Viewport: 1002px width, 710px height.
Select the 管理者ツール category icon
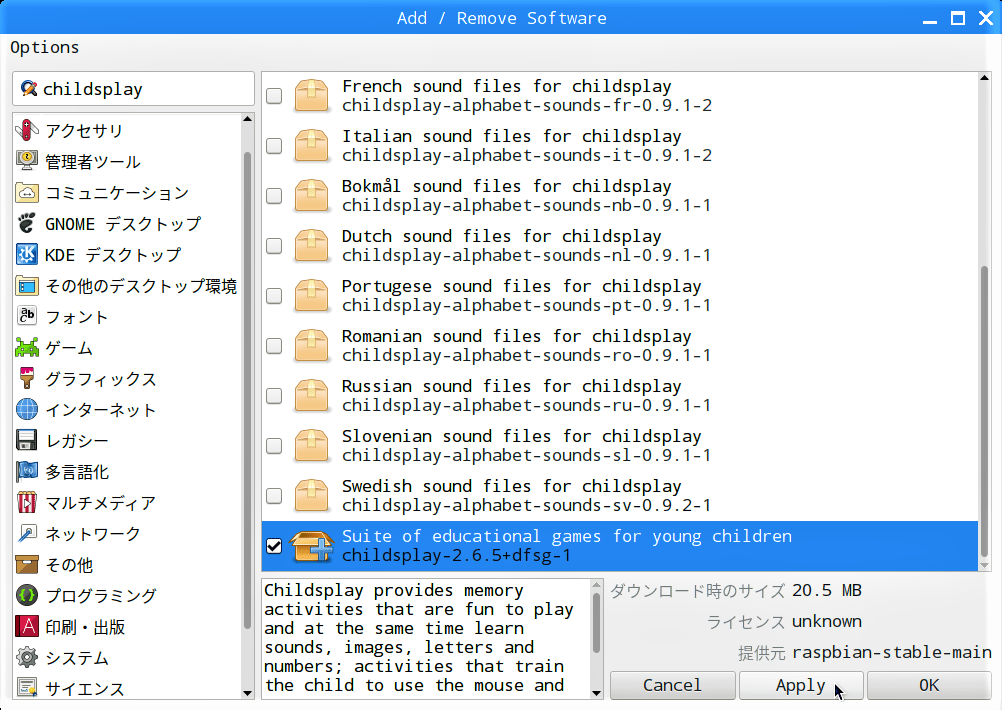pyautogui.click(x=27, y=161)
